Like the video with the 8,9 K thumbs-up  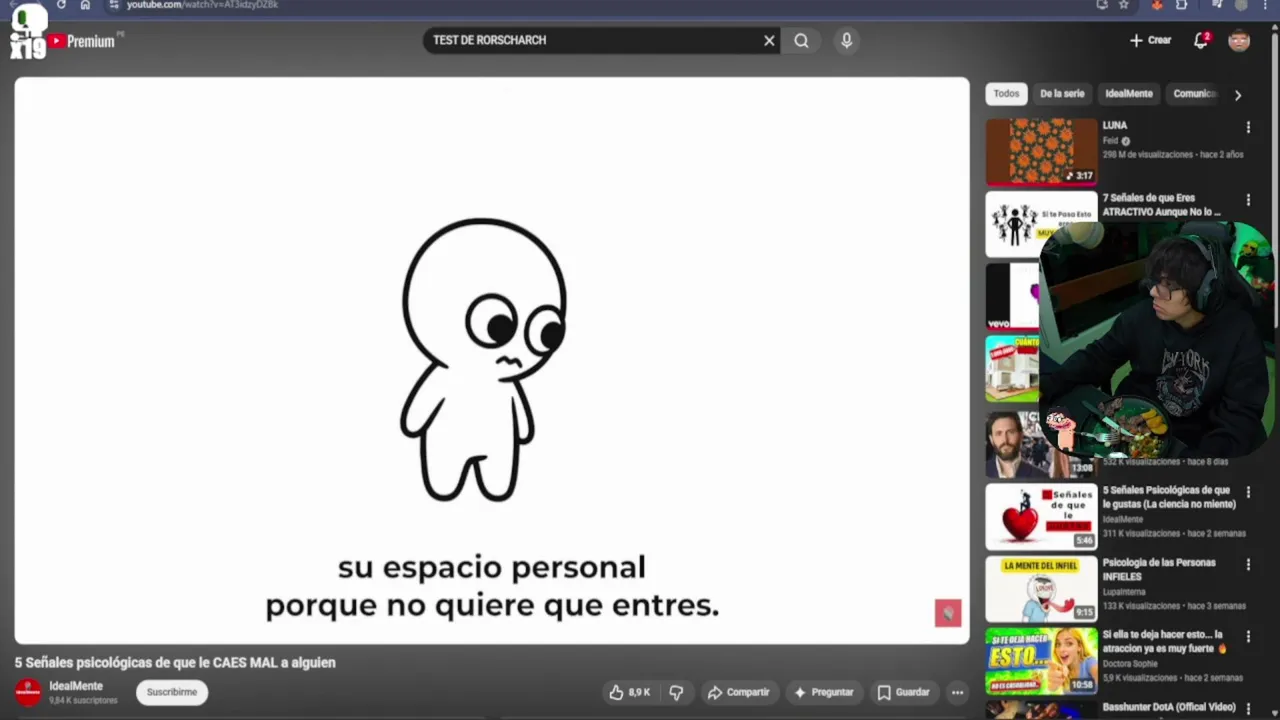(630, 692)
